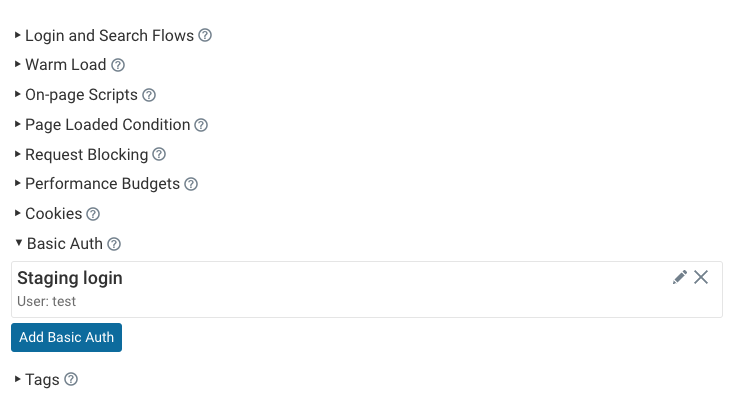This screenshot has width=734, height=400.
Task: Remove Staging login with X icon
Action: click(701, 277)
